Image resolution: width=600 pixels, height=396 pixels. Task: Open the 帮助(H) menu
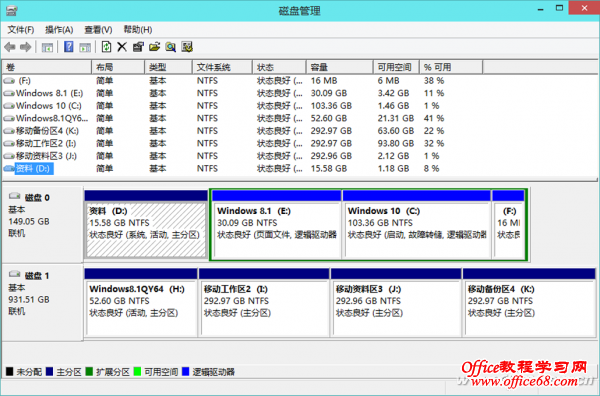[138, 30]
